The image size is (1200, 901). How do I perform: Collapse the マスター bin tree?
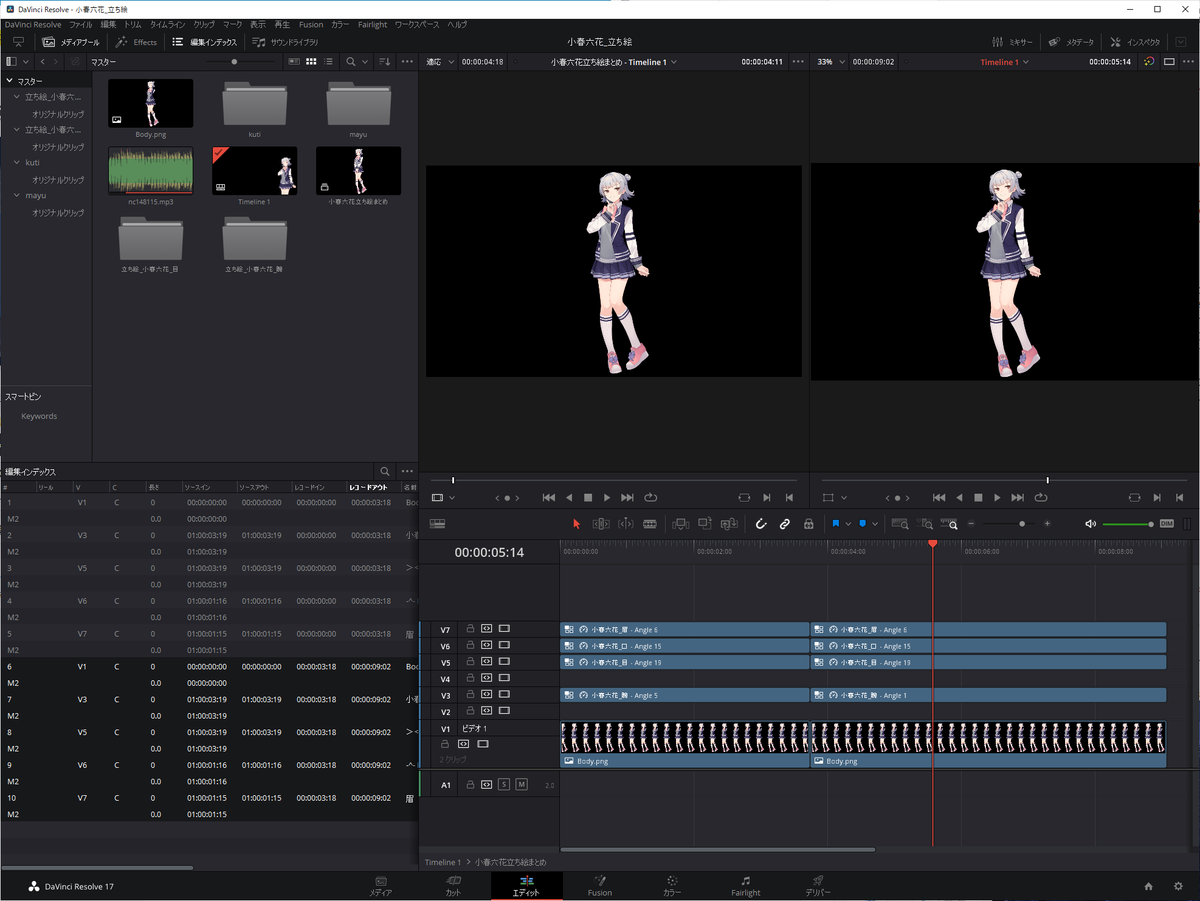9,81
